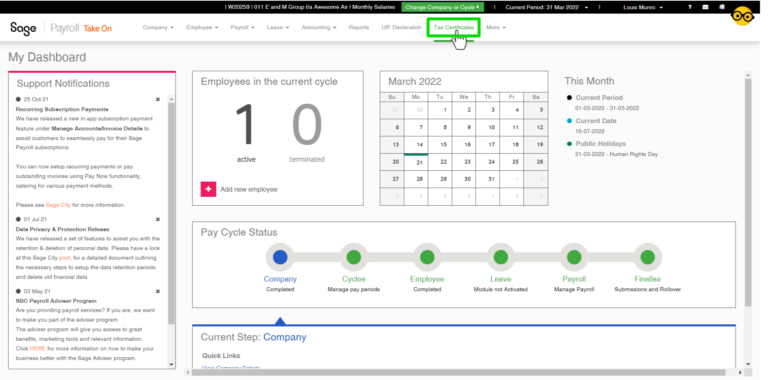Select the Finalise pay cycle step circle
This screenshot has height=380, width=768.
648,257
